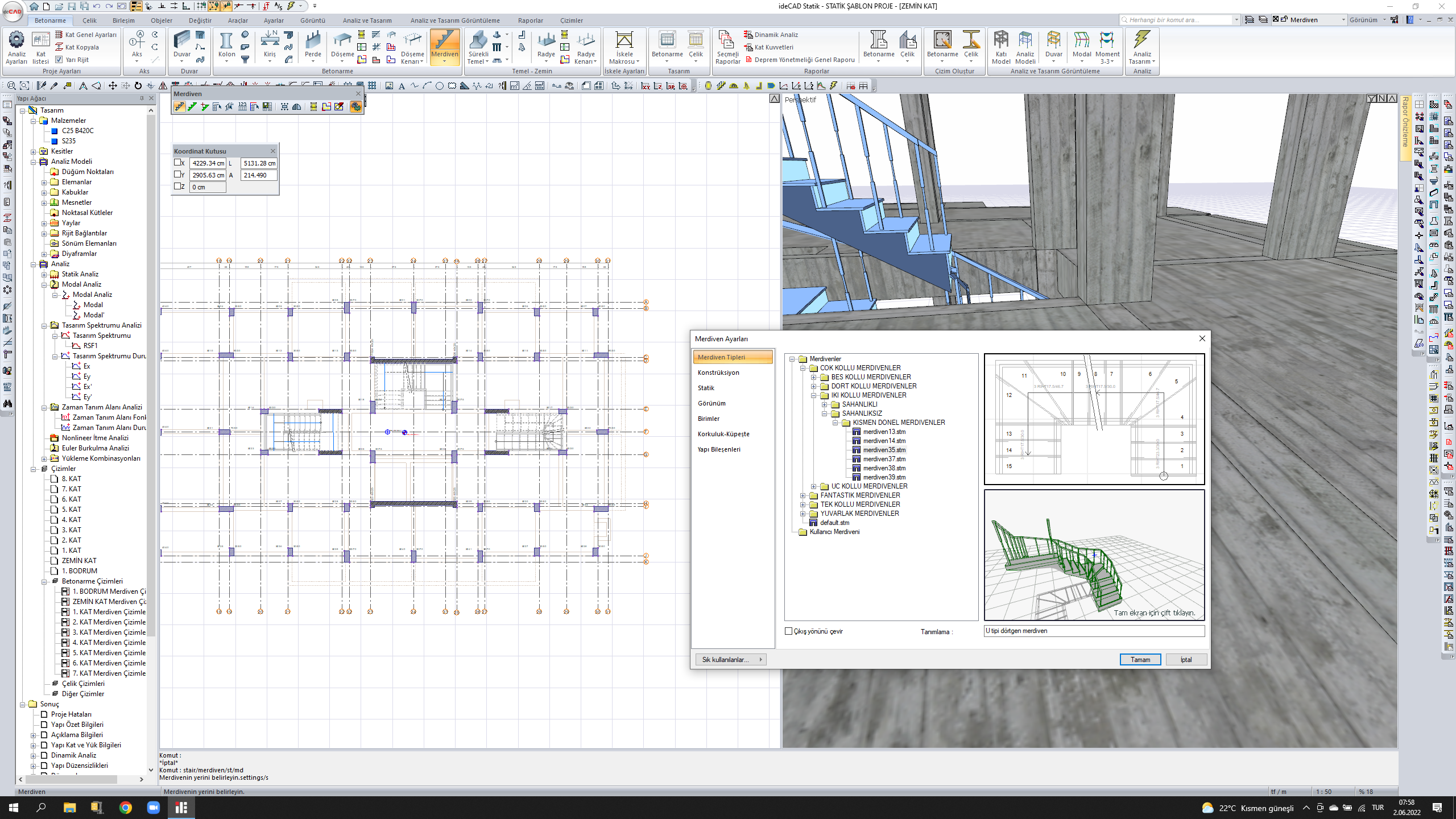The width and height of the screenshot is (1456, 819).
Task: Enable Çıkış yönünü çevir checkbox
Action: tap(788, 631)
